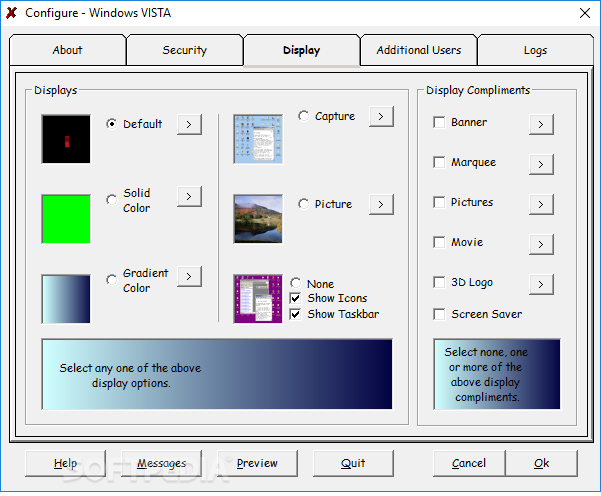Click the desktop Capture thumbnail

(x=258, y=139)
